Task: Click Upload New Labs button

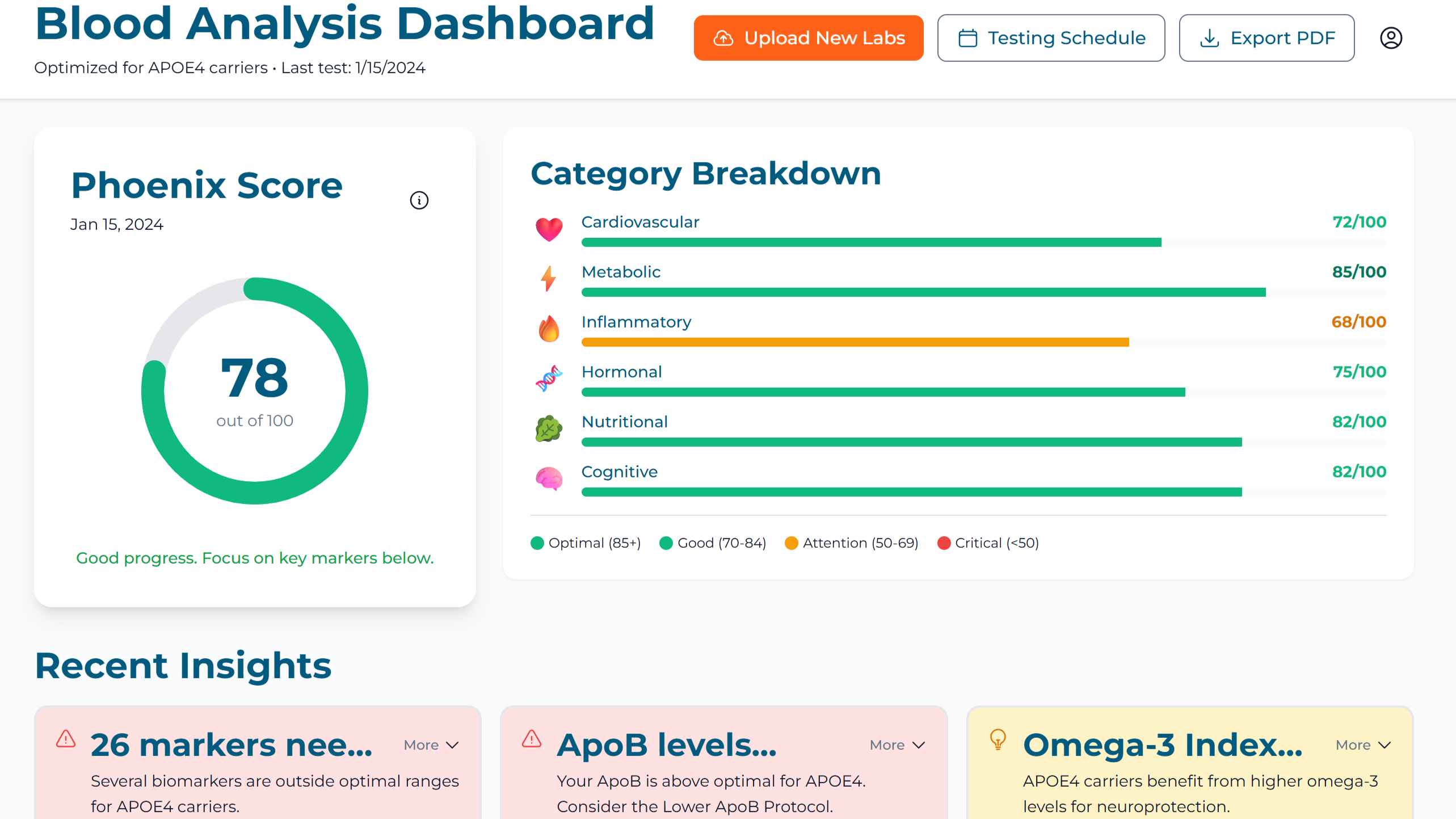Action: coord(808,38)
